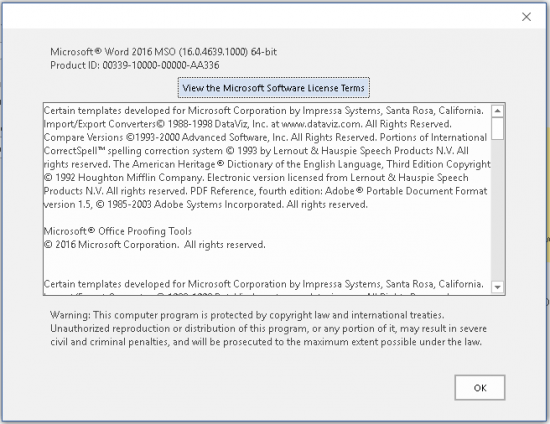
Task: Click the "Compare Versions ©1993-2000 Advanced Software" line
Action: [x=265, y=137]
